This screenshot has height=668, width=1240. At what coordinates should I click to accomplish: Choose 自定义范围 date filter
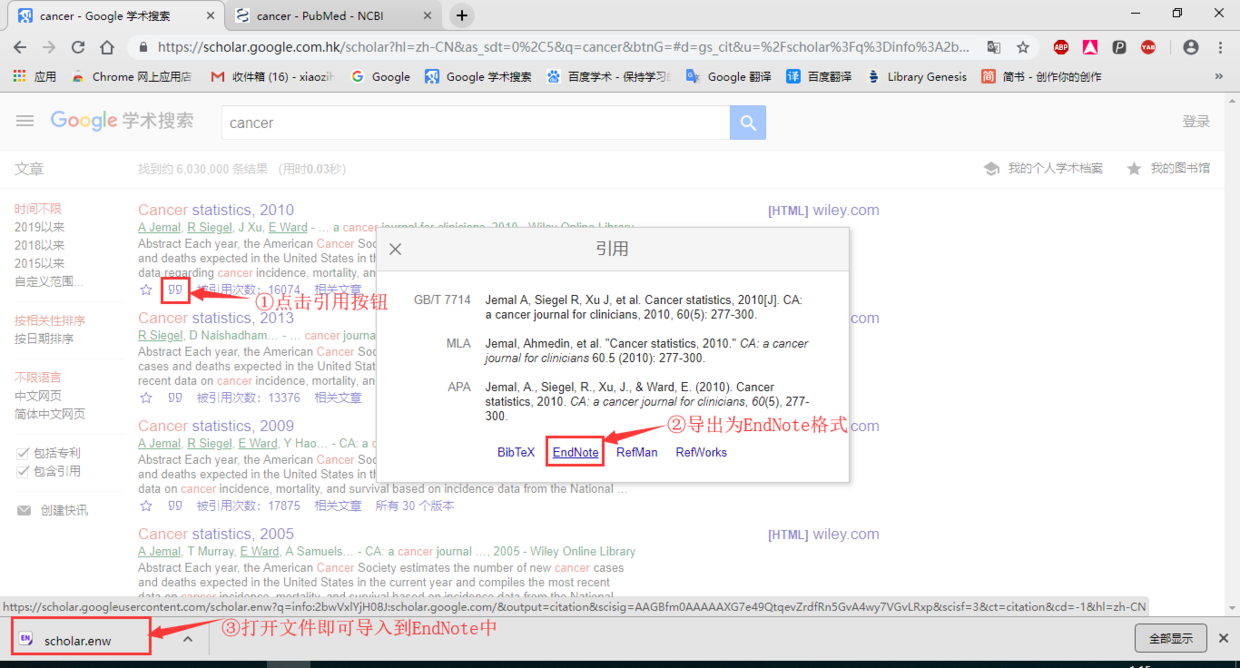49,281
